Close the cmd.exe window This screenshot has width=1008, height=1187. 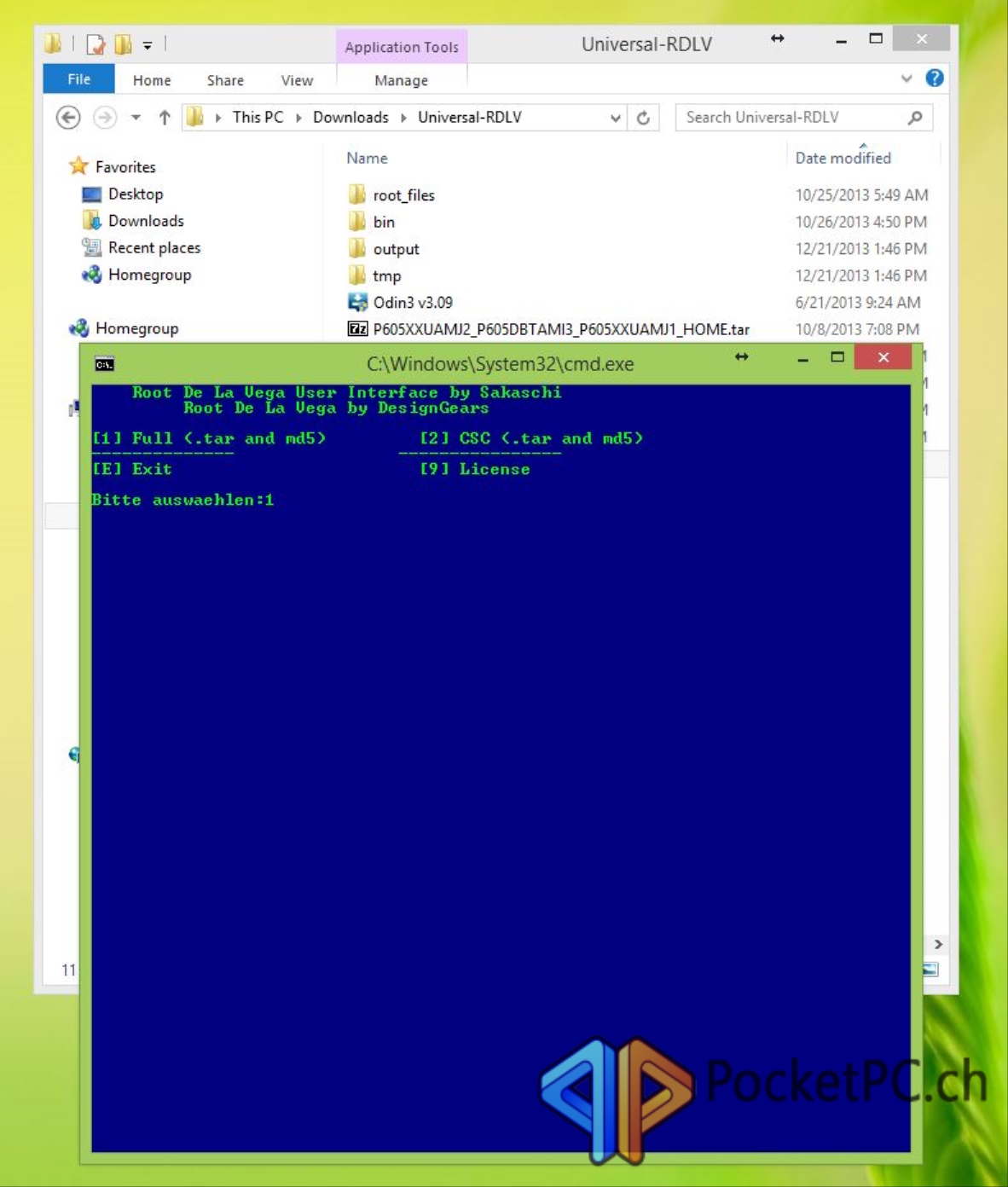(883, 357)
